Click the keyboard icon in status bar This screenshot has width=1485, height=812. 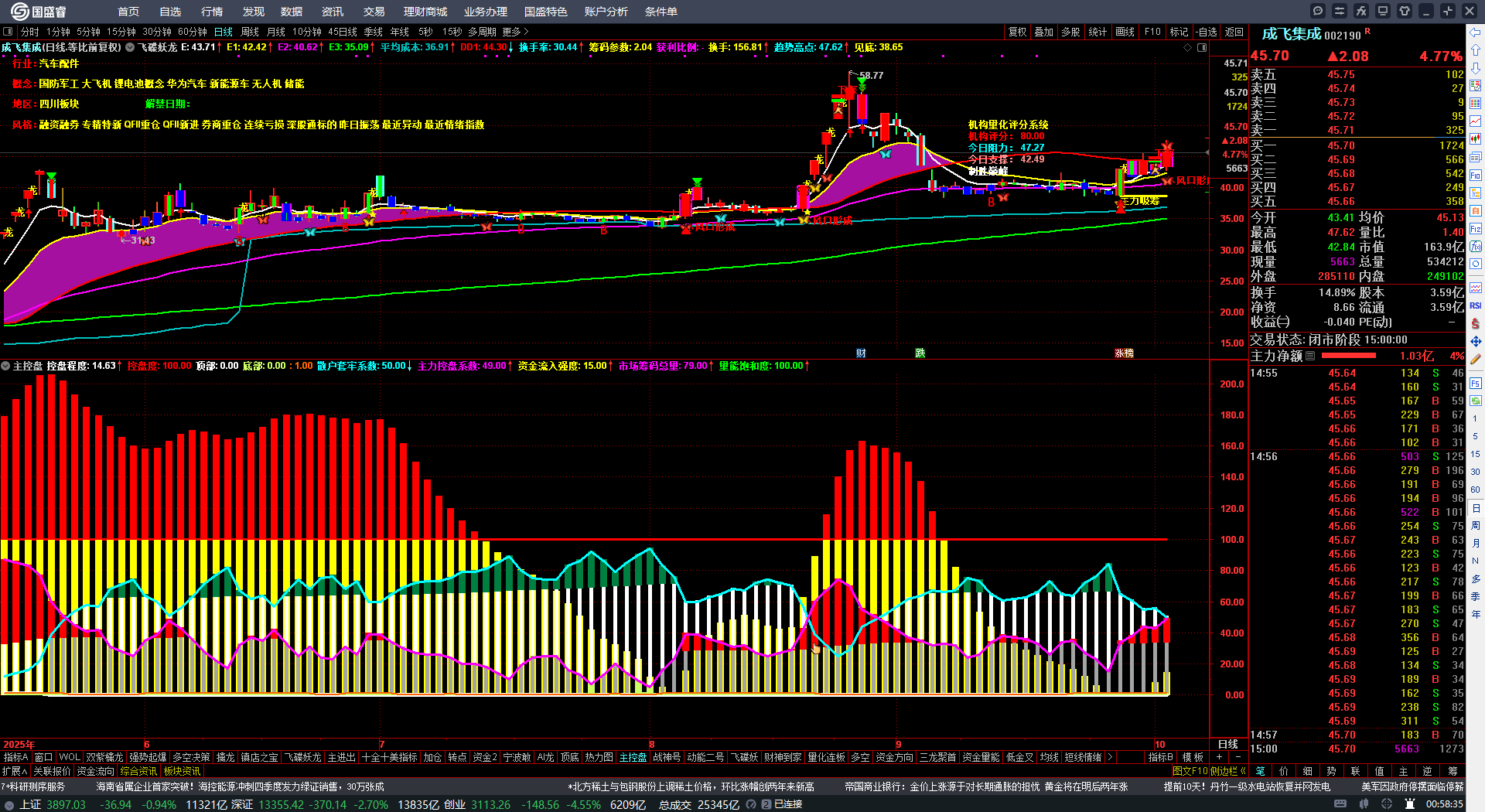pyautogui.click(x=1340, y=804)
